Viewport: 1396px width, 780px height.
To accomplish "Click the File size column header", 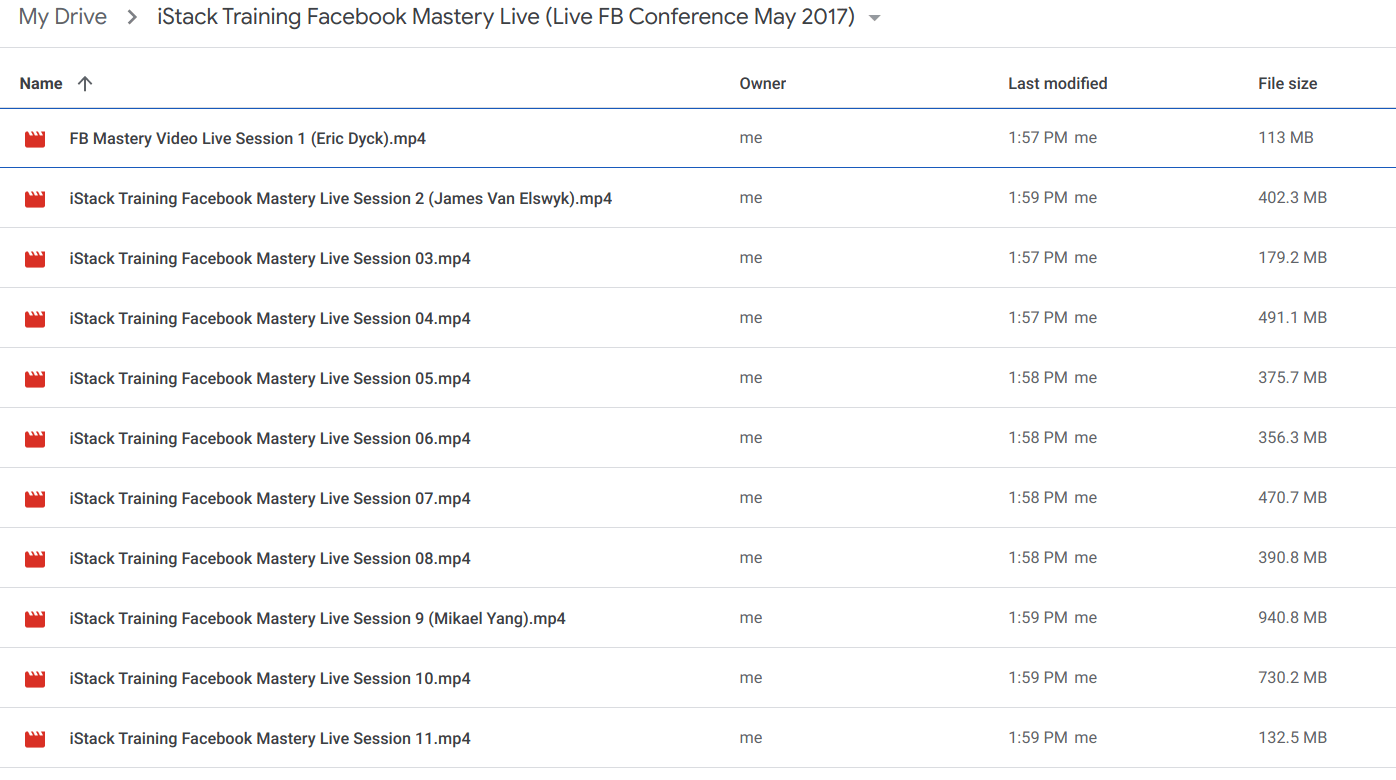I will click(1287, 84).
